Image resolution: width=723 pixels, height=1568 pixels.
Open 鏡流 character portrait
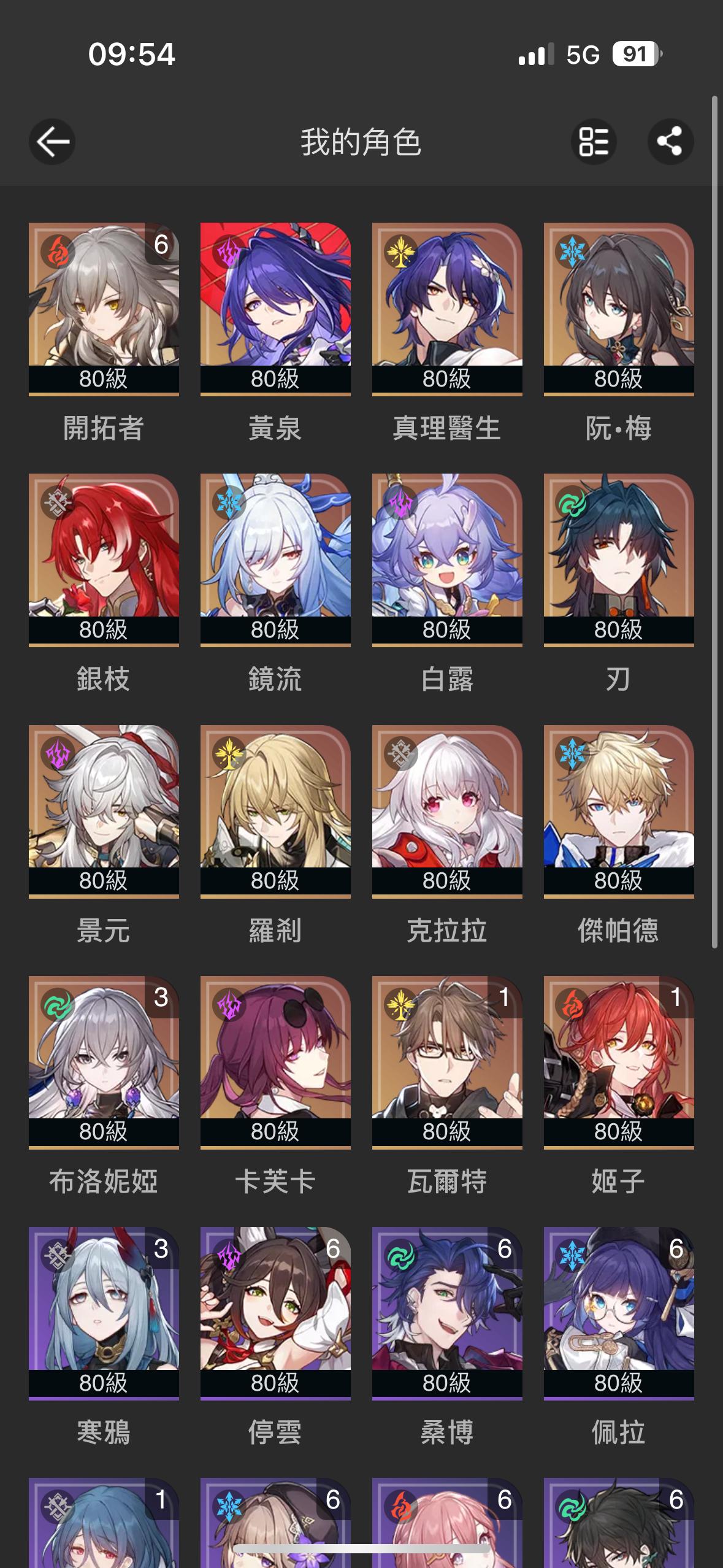(x=275, y=559)
